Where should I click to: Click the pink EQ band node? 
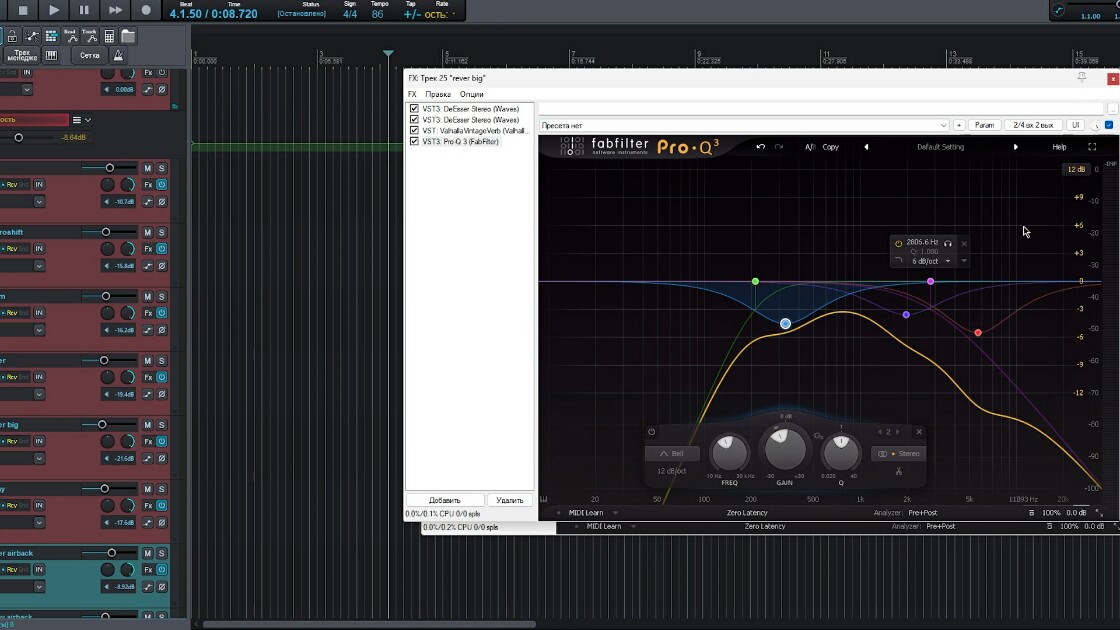(x=931, y=281)
